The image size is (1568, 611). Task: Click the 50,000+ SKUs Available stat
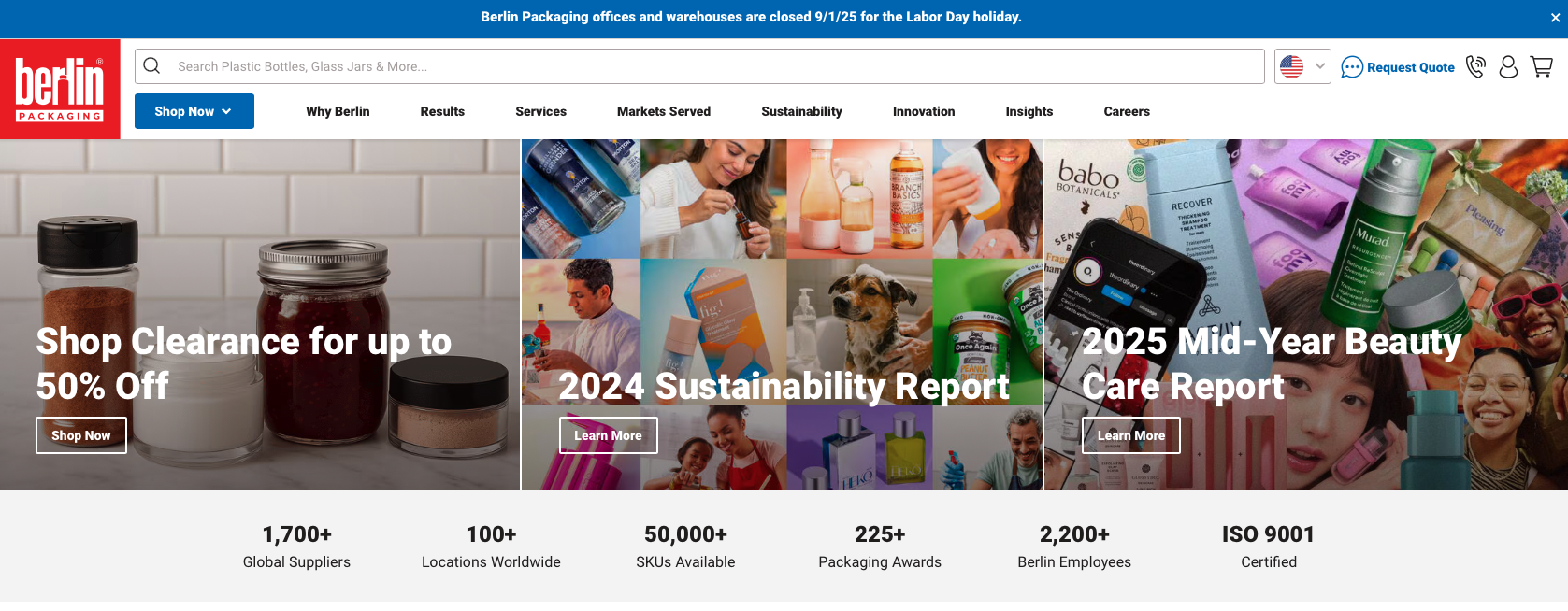(685, 547)
